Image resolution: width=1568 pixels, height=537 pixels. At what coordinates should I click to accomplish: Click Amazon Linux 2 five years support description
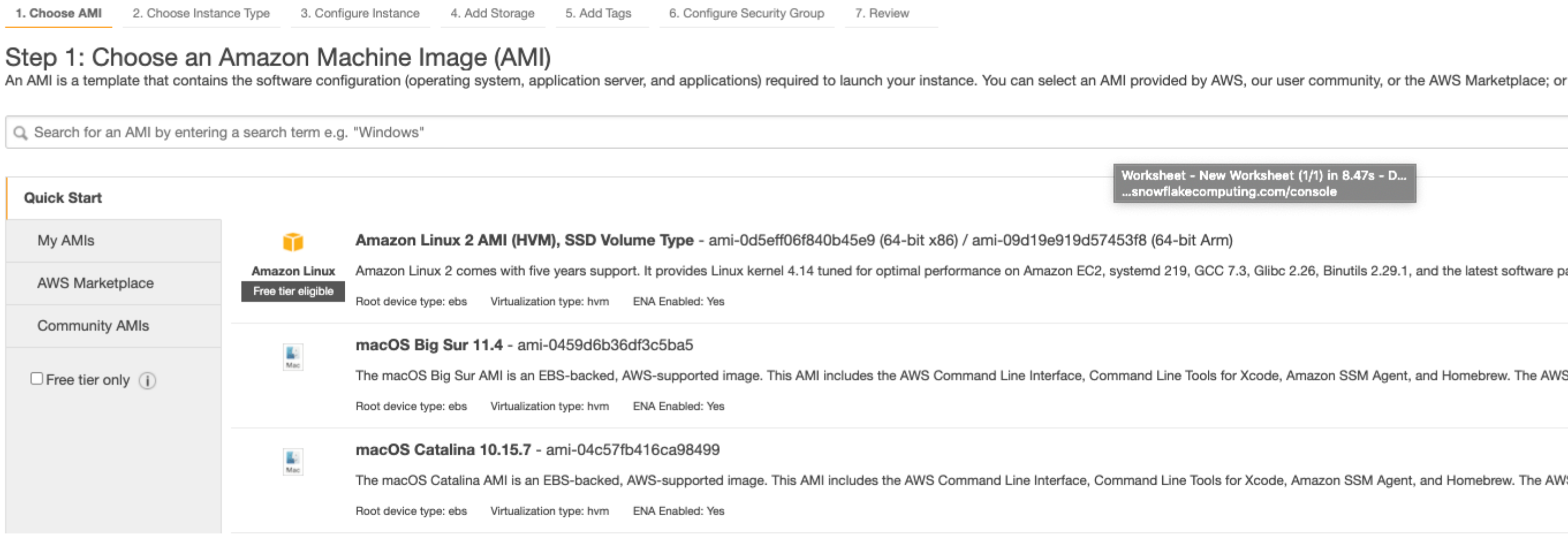tap(960, 271)
